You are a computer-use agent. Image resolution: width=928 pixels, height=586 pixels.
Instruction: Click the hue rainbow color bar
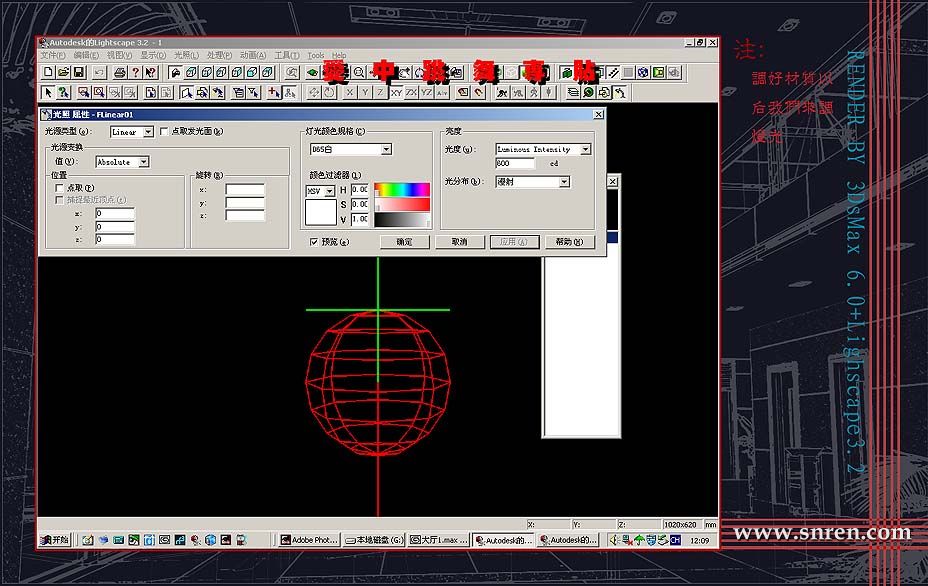point(402,189)
